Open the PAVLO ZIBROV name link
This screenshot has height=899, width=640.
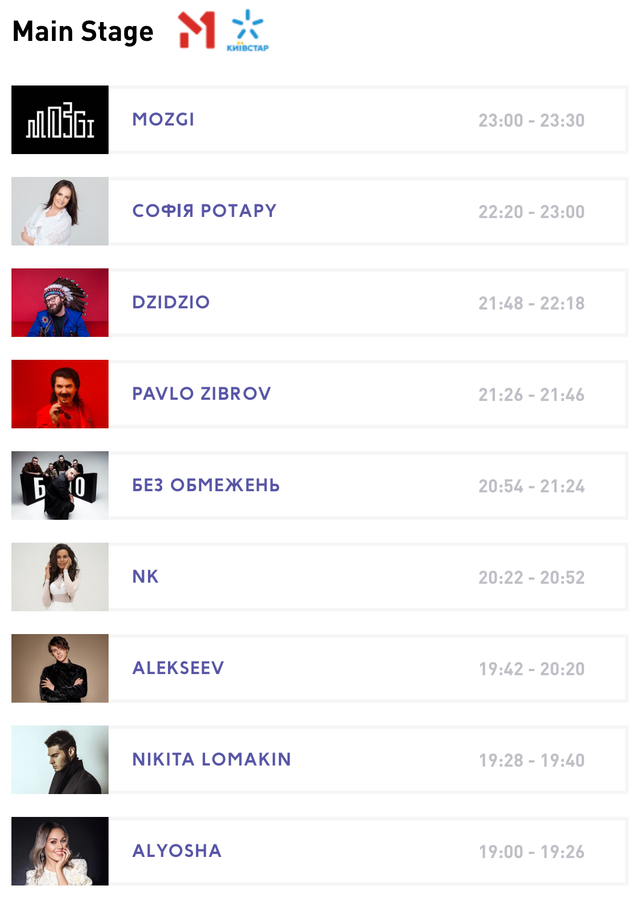201,394
